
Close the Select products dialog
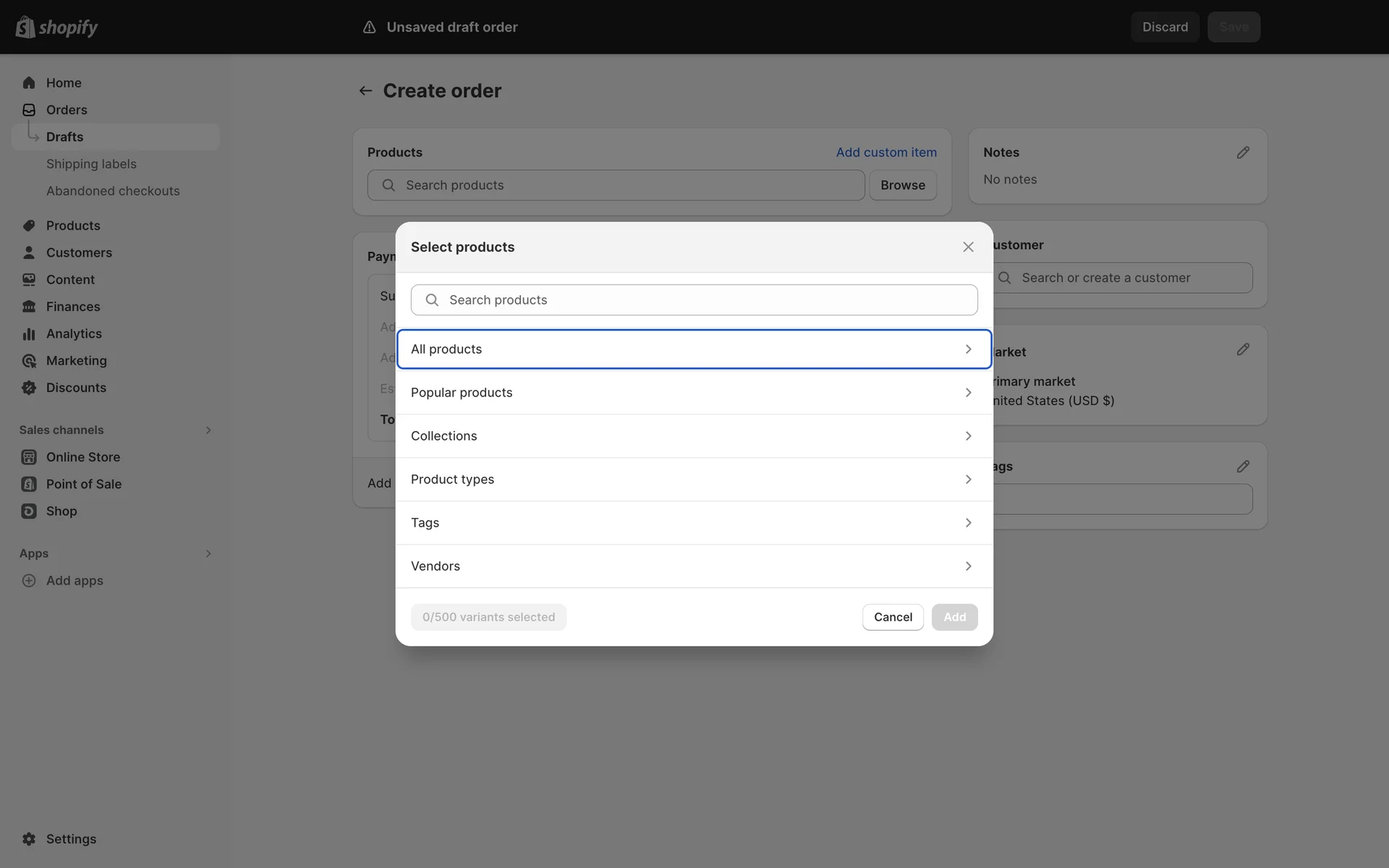point(968,247)
